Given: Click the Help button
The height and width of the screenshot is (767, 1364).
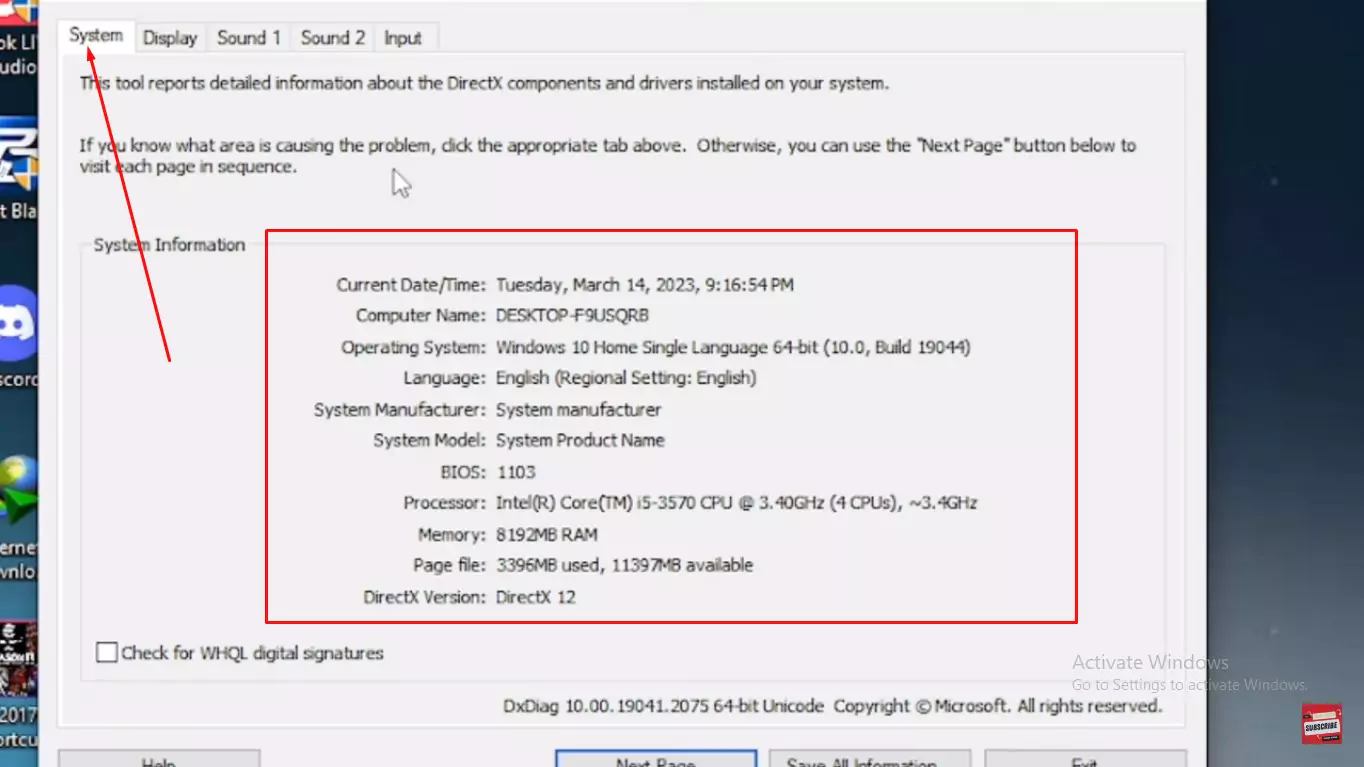Looking at the screenshot, I should pyautogui.click(x=159, y=759).
